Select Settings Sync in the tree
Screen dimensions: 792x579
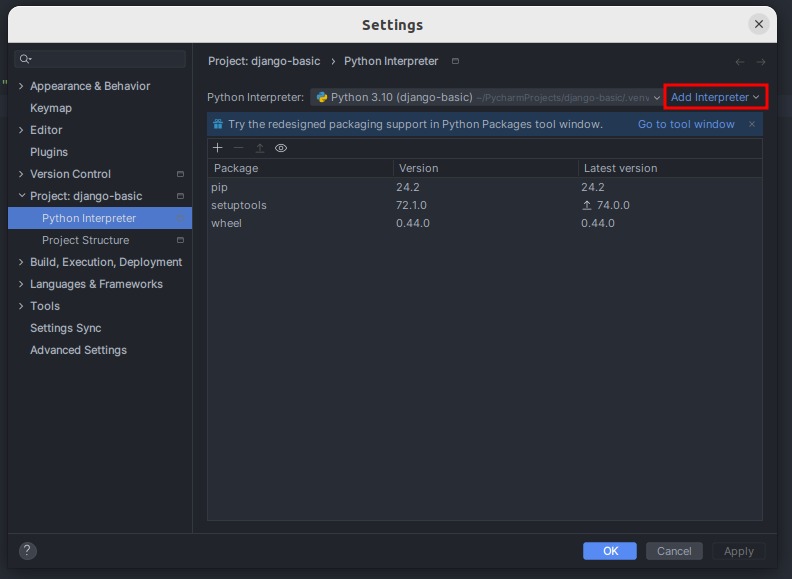point(65,328)
